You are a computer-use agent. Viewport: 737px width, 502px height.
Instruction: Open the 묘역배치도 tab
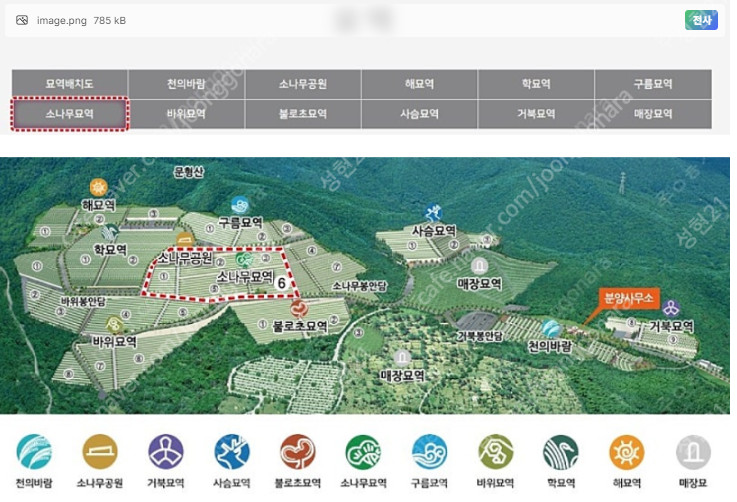point(70,84)
